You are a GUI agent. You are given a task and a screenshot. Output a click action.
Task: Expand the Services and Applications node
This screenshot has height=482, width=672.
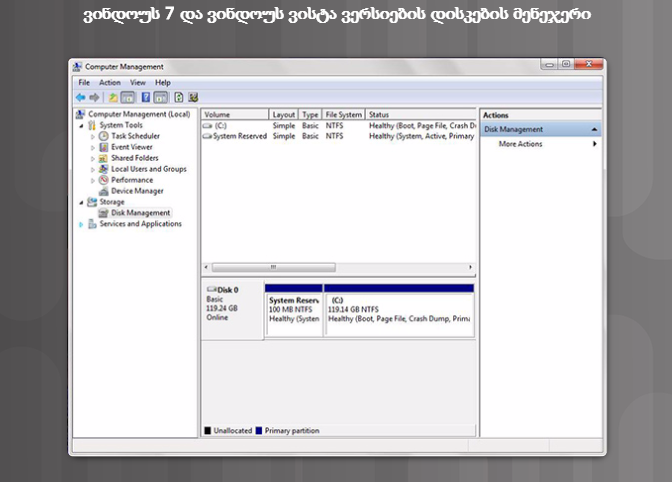pyautogui.click(x=81, y=224)
